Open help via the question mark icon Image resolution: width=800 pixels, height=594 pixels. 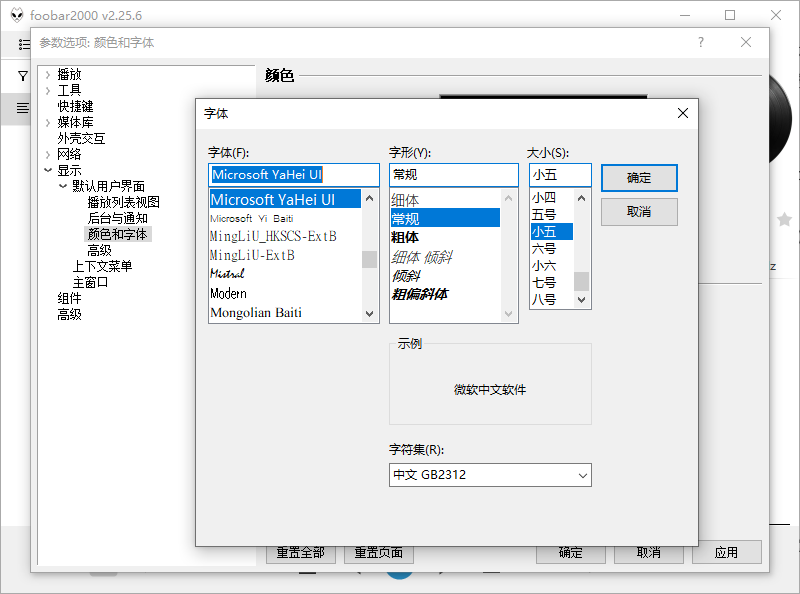coord(700,43)
